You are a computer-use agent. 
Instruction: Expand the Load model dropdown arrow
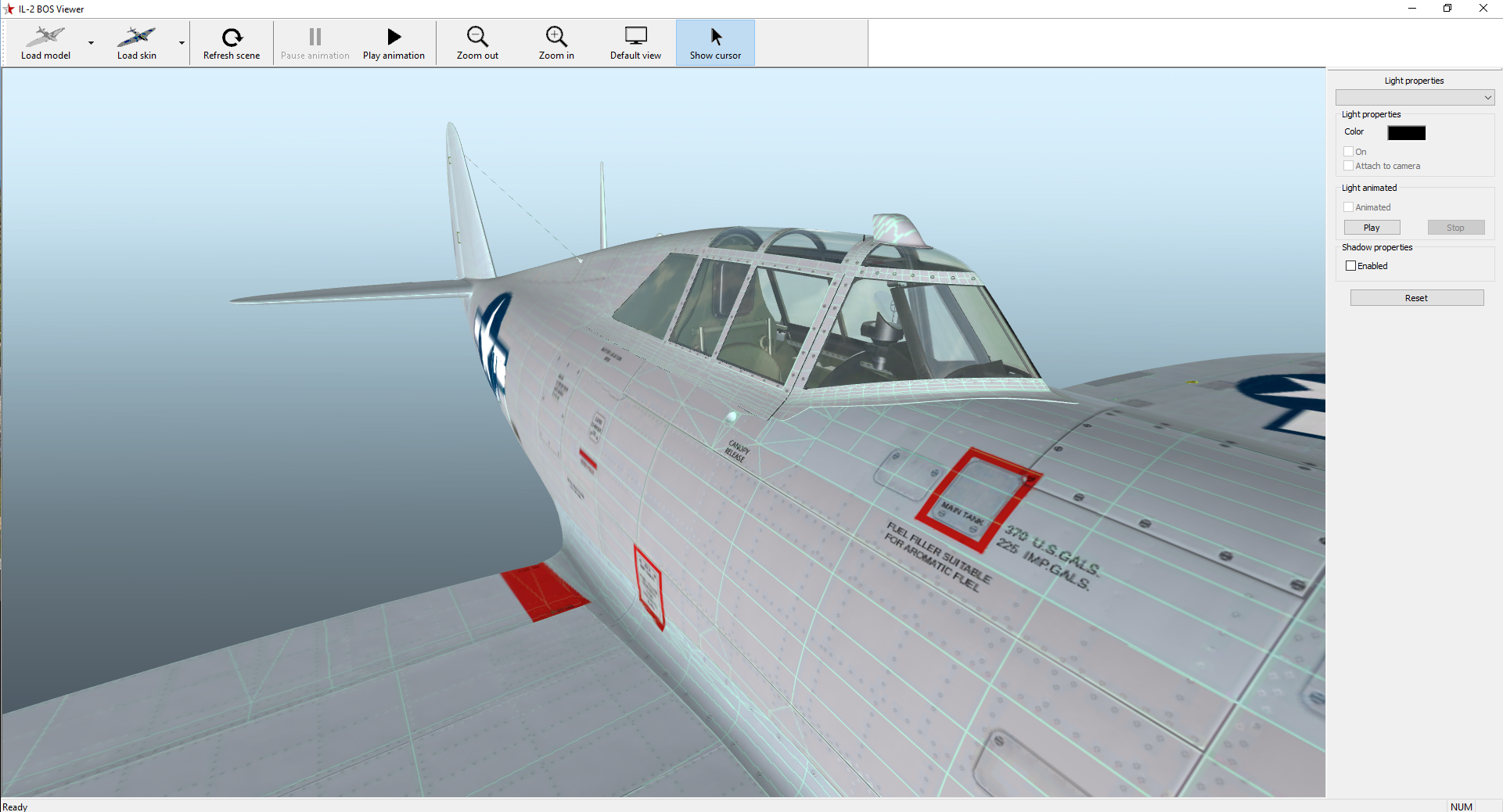[x=92, y=43]
